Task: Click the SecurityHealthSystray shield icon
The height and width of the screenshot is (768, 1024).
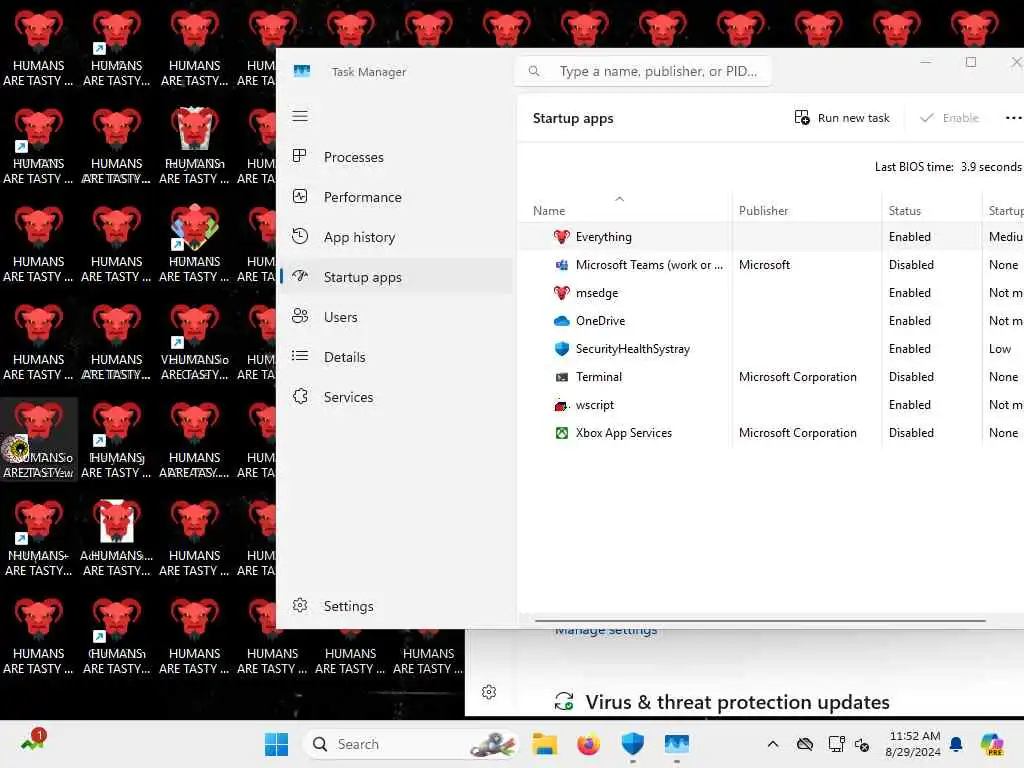Action: point(562,349)
